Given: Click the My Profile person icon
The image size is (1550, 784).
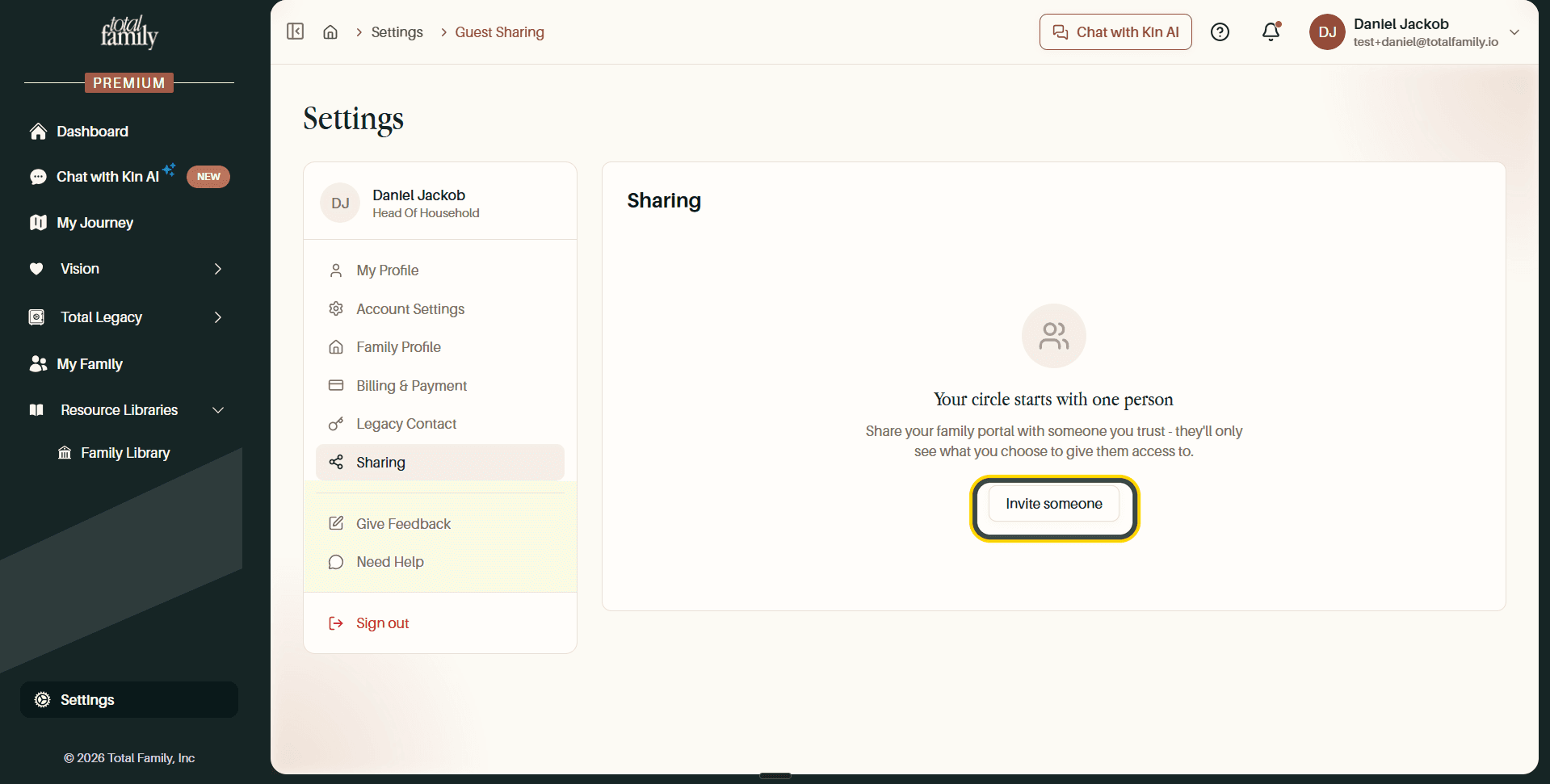Looking at the screenshot, I should click(336, 270).
